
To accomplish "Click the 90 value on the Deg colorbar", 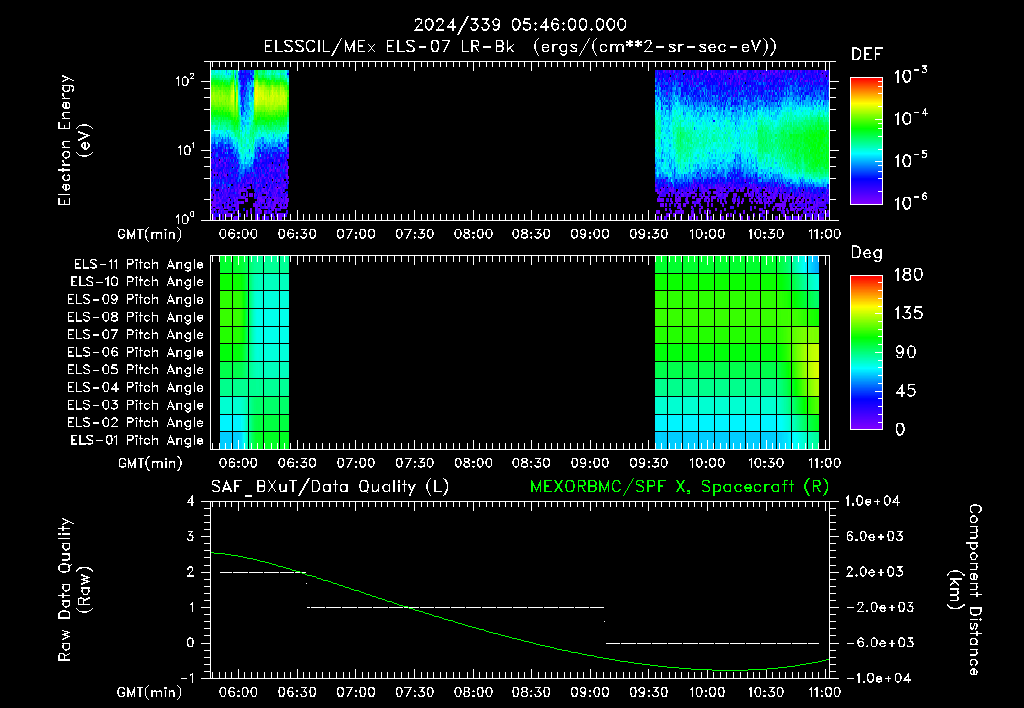I will (905, 352).
